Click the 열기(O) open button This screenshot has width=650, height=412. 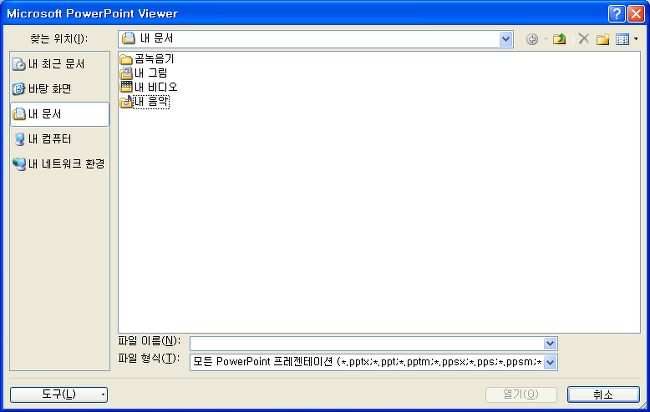point(521,395)
